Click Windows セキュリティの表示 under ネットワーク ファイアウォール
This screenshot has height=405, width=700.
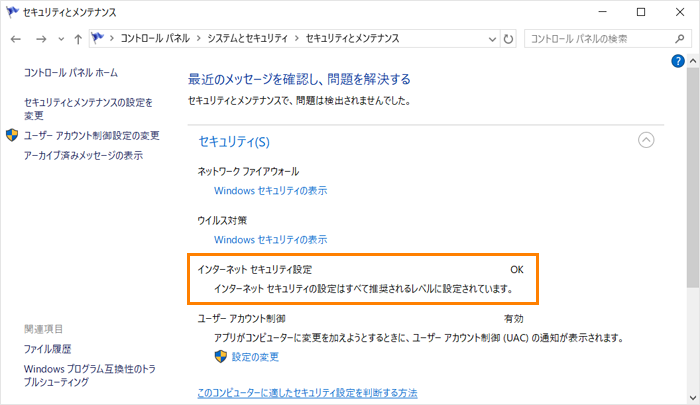[271, 191]
